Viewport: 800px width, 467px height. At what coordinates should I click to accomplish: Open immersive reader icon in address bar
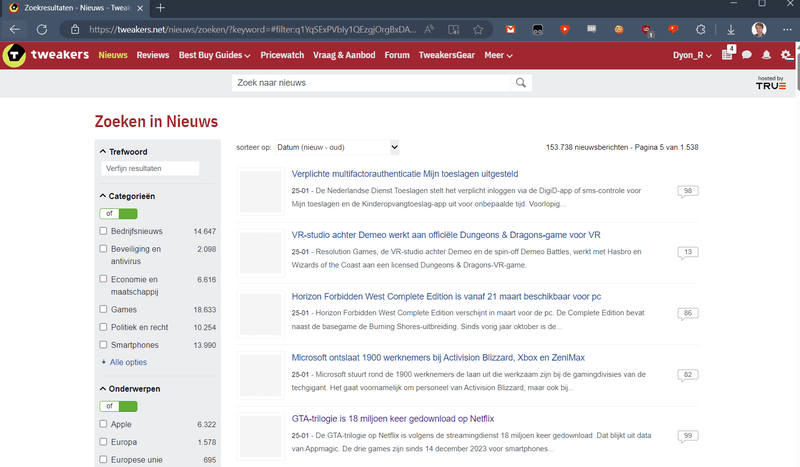pyautogui.click(x=454, y=30)
